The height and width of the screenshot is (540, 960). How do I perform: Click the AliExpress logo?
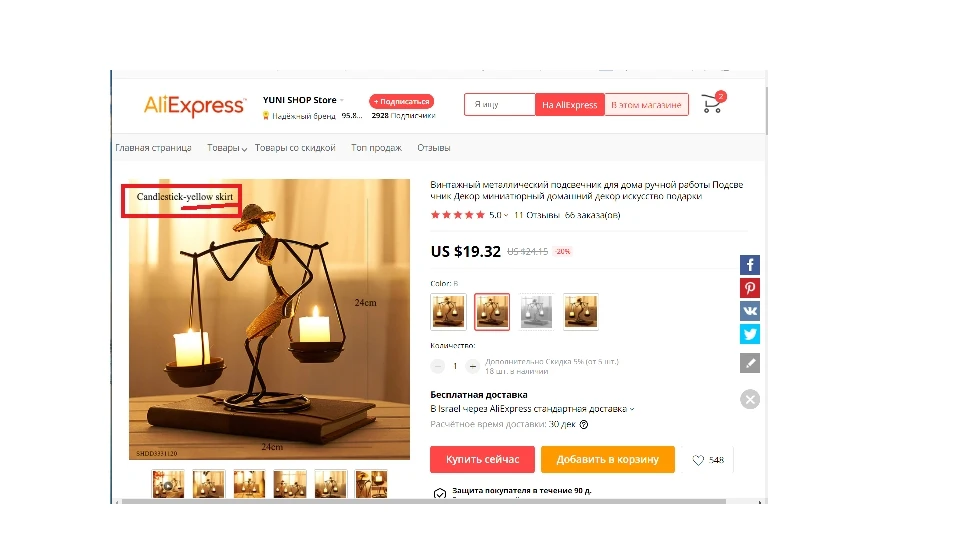[195, 105]
